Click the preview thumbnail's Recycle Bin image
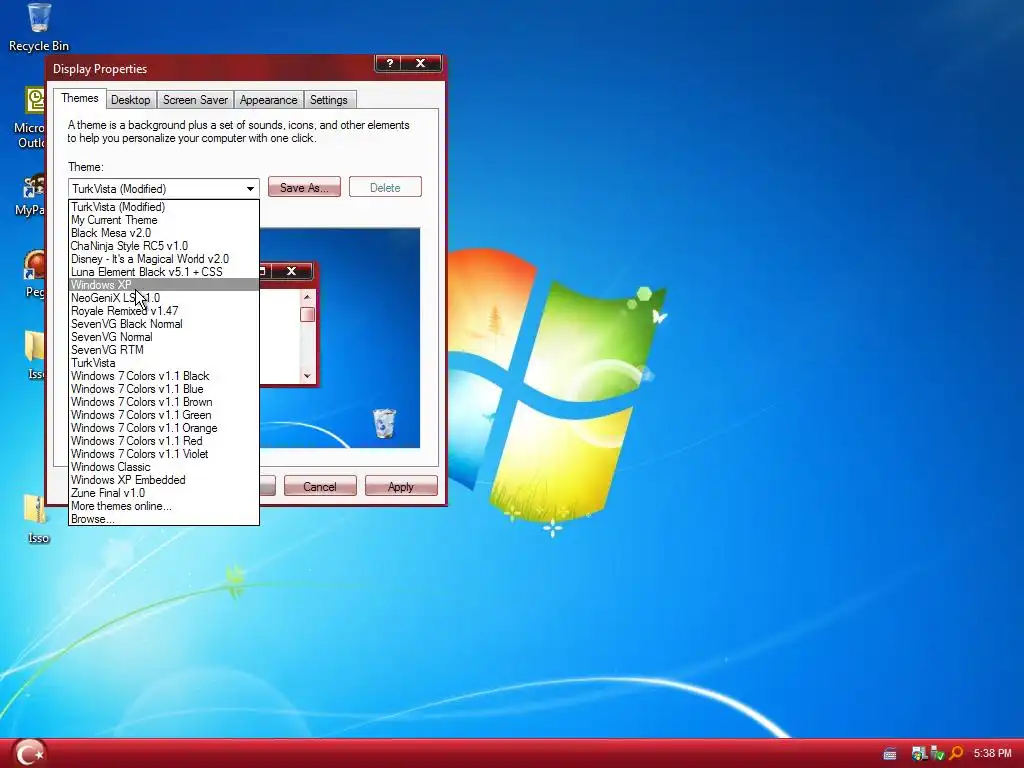 pyautogui.click(x=384, y=423)
